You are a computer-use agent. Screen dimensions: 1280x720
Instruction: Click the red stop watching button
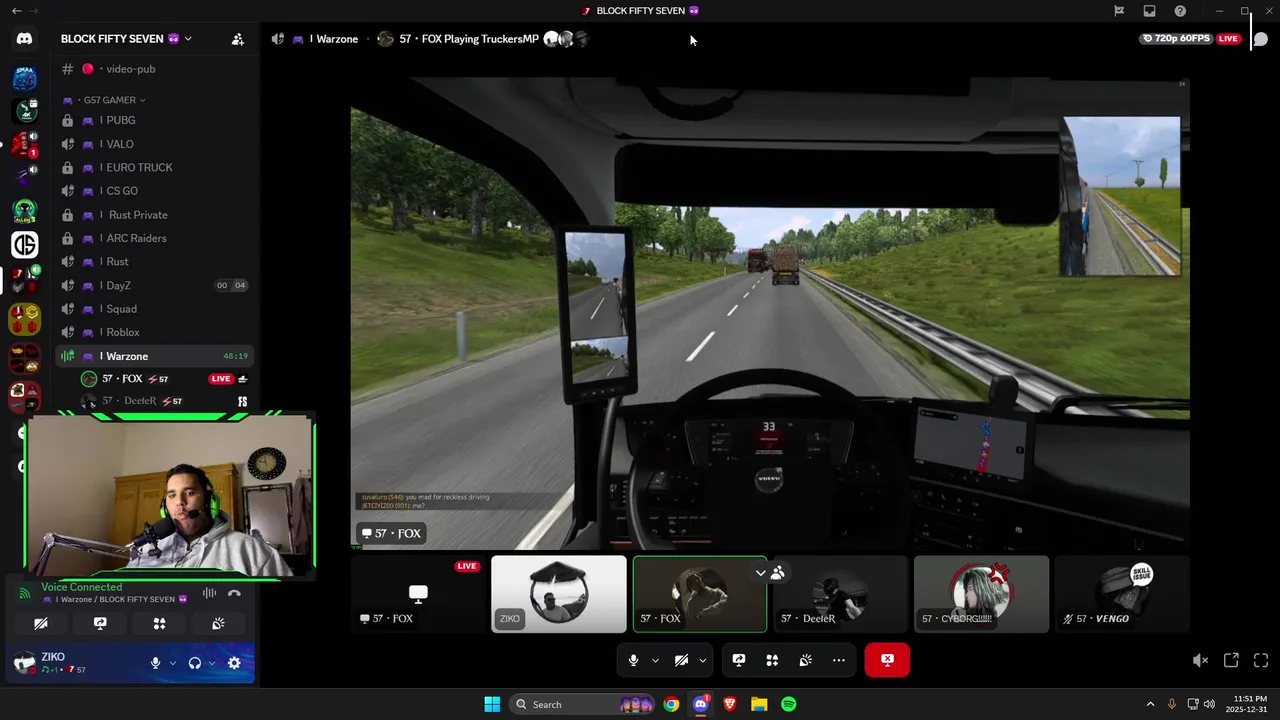887,660
